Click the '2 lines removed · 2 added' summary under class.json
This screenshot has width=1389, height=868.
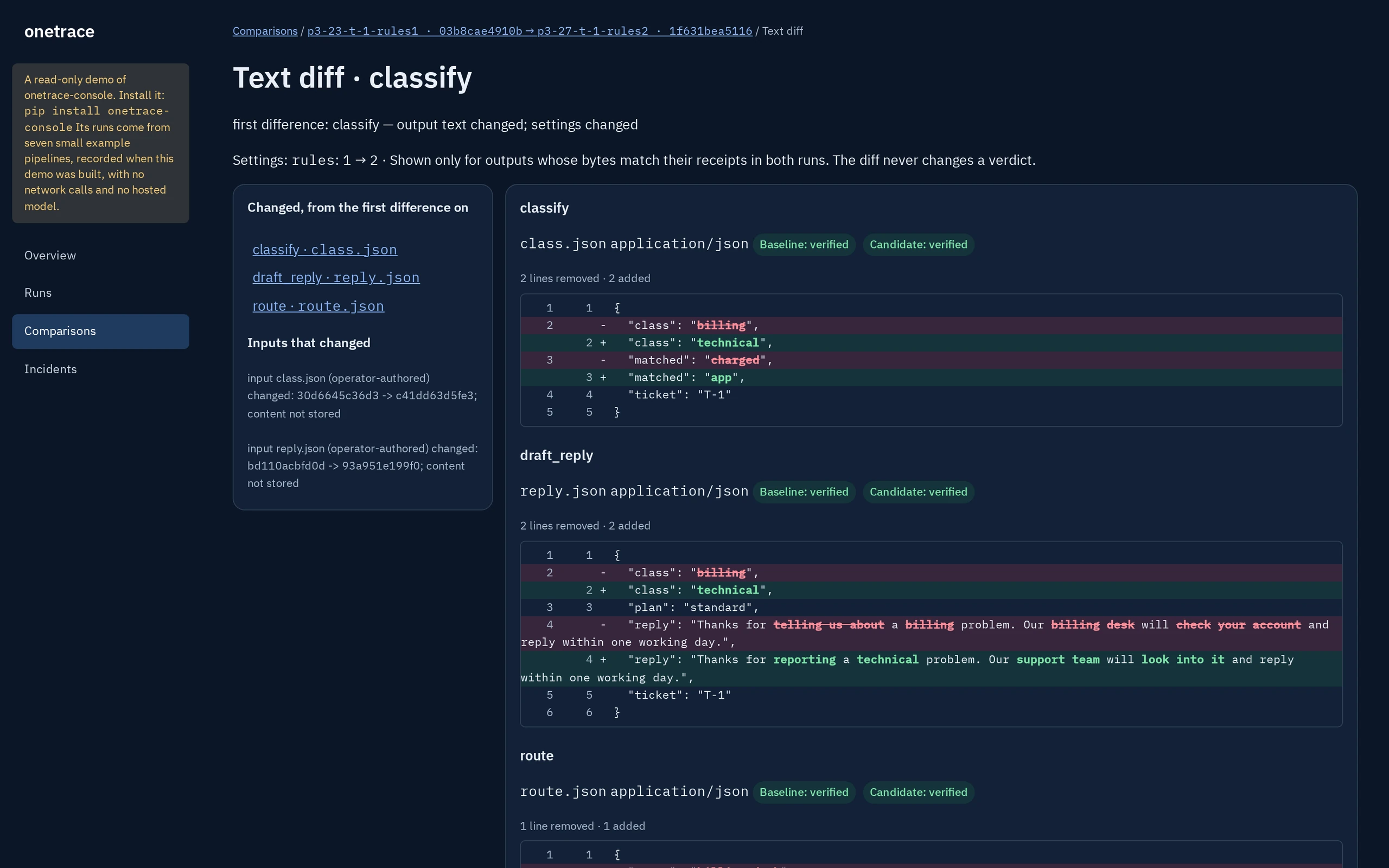(585, 278)
